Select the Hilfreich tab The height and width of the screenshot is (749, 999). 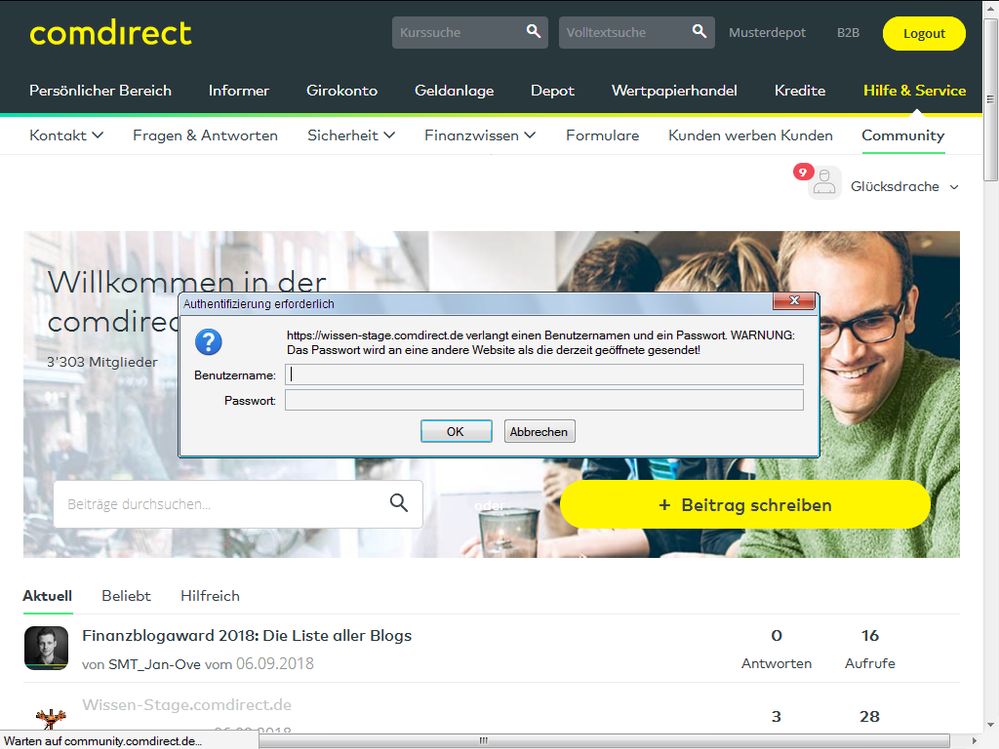click(x=209, y=595)
